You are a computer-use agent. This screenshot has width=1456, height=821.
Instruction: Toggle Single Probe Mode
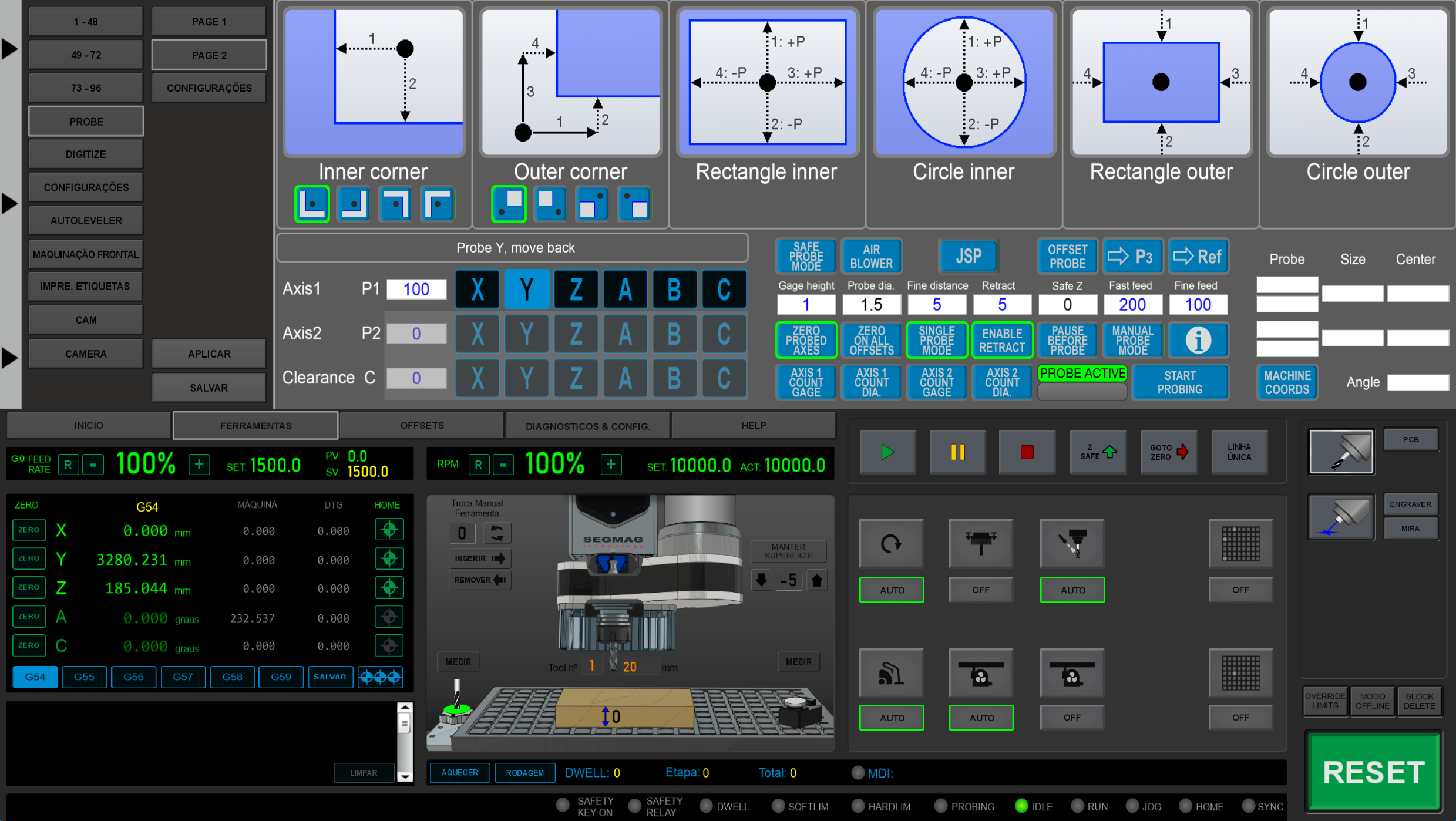[937, 340]
